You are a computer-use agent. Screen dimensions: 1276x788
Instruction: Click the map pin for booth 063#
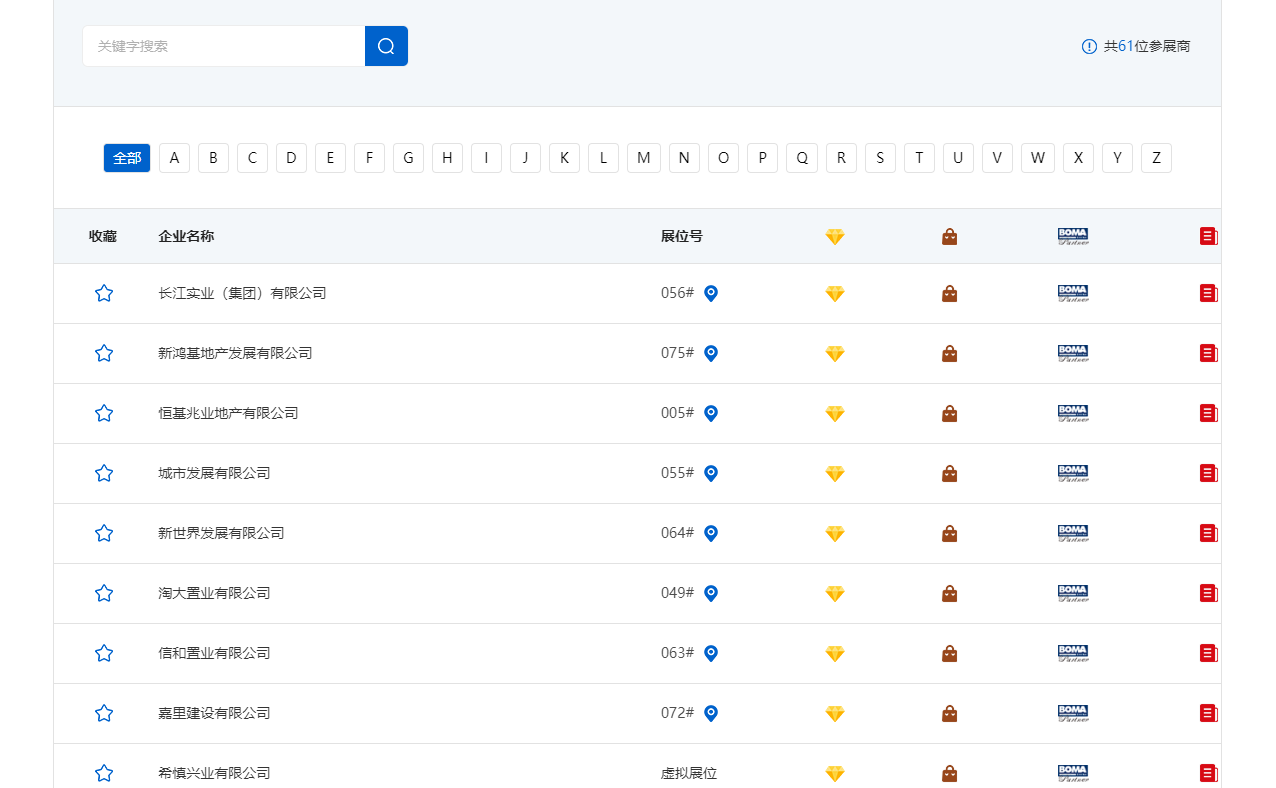[x=711, y=653]
